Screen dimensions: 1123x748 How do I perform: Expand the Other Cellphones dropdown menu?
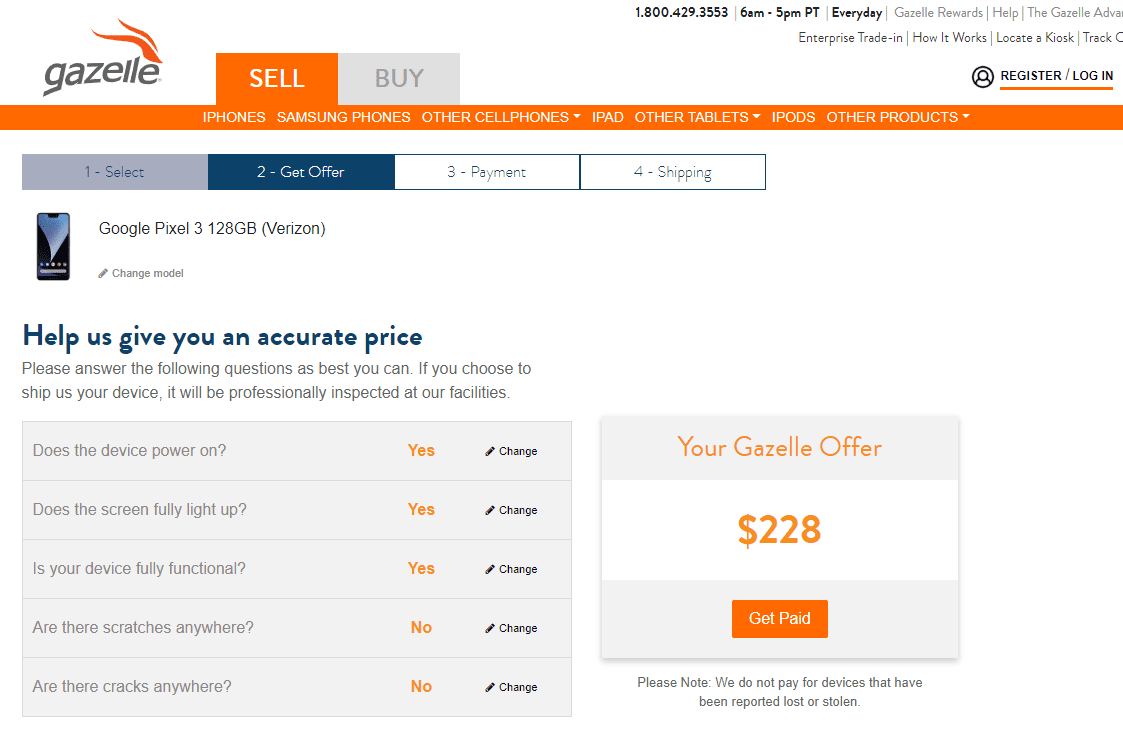coord(501,117)
